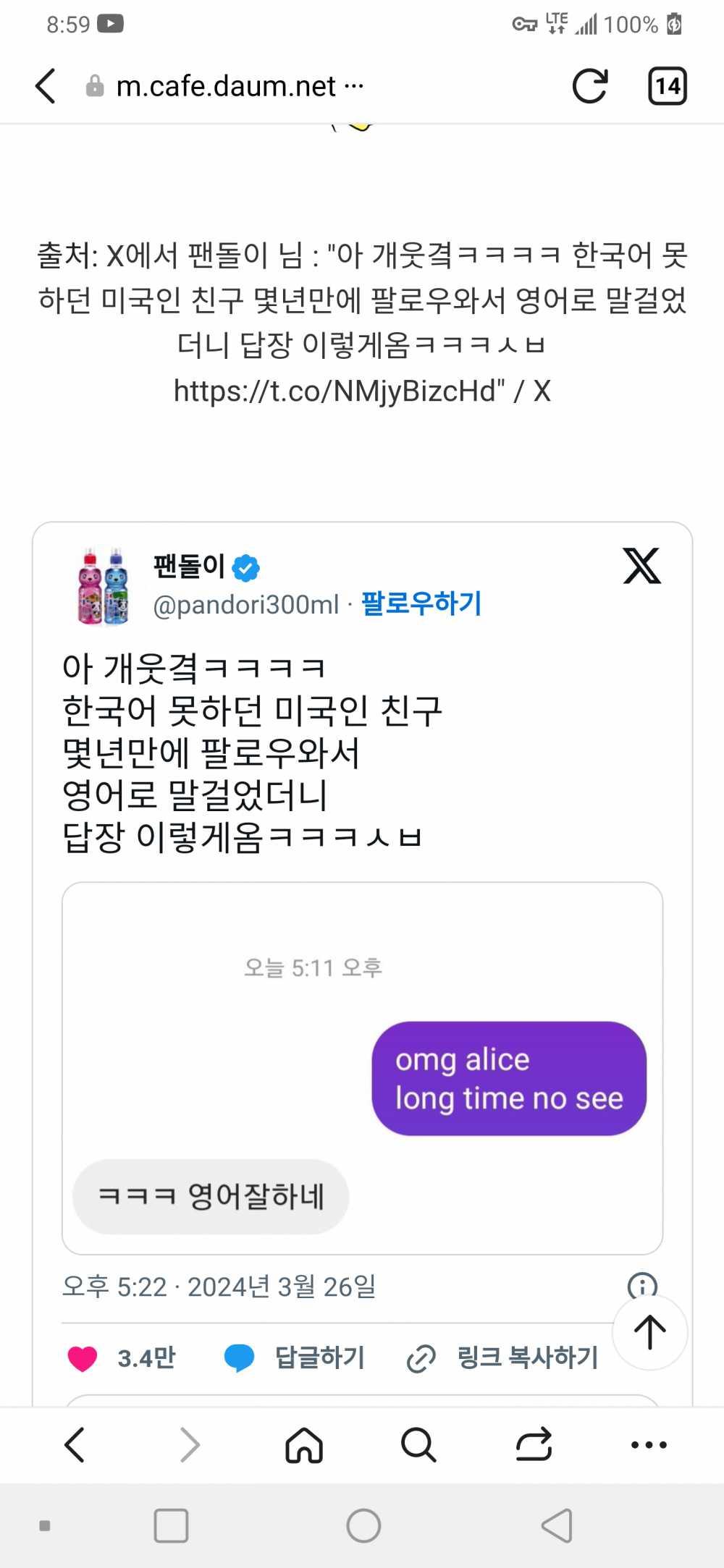
Task: Open the @pandori300ml handle
Action: coord(245,605)
